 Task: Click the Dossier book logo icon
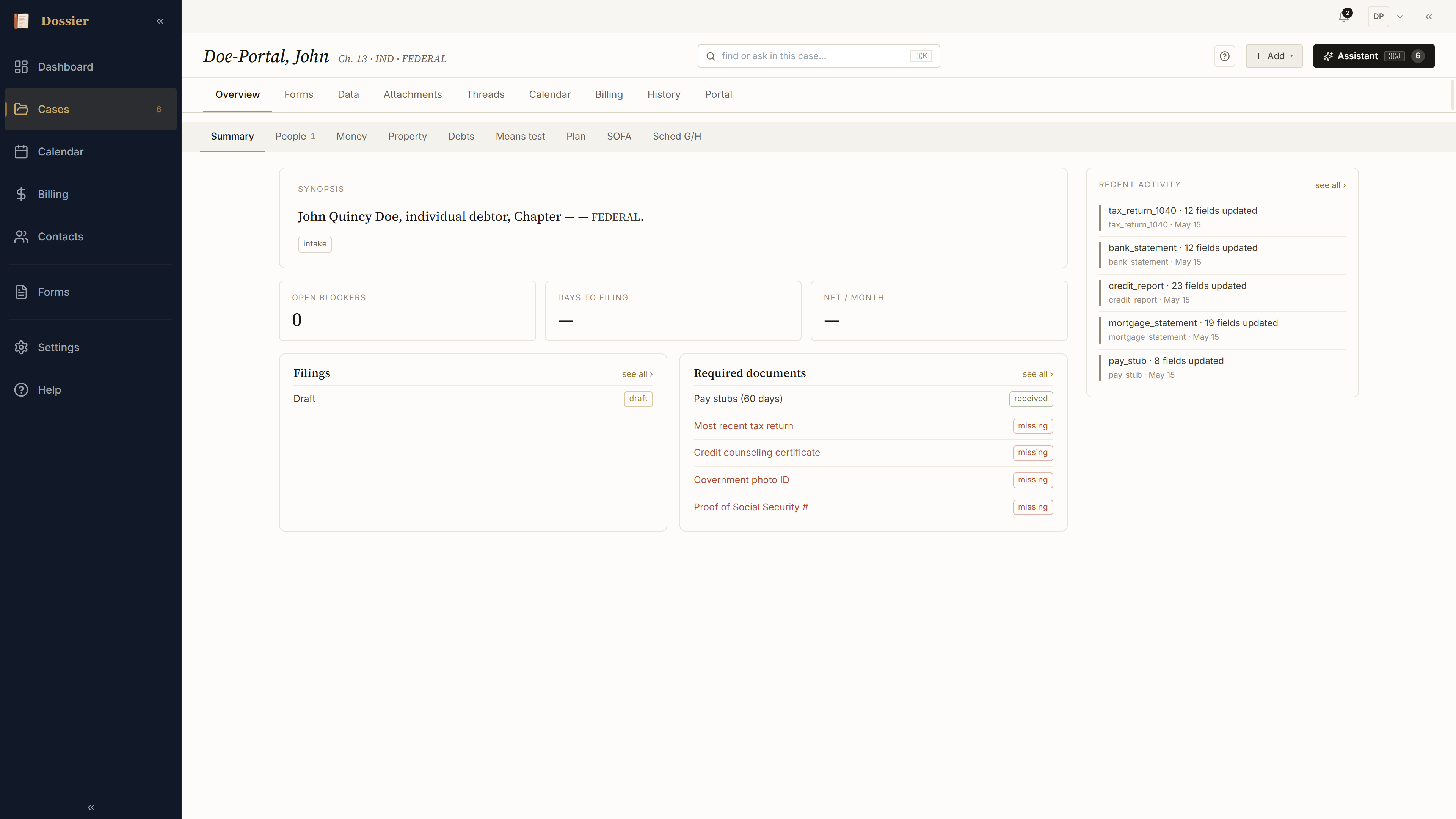(22, 21)
